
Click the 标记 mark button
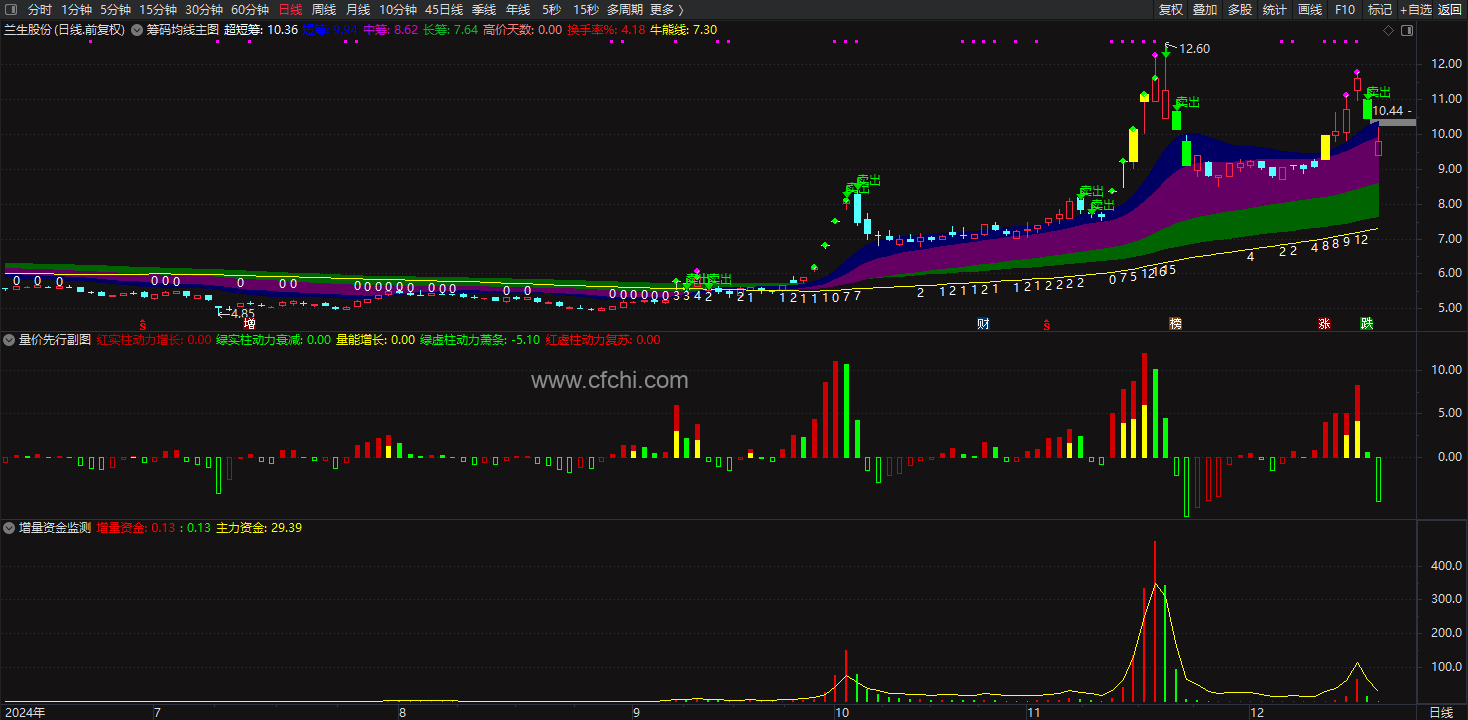(1380, 9)
